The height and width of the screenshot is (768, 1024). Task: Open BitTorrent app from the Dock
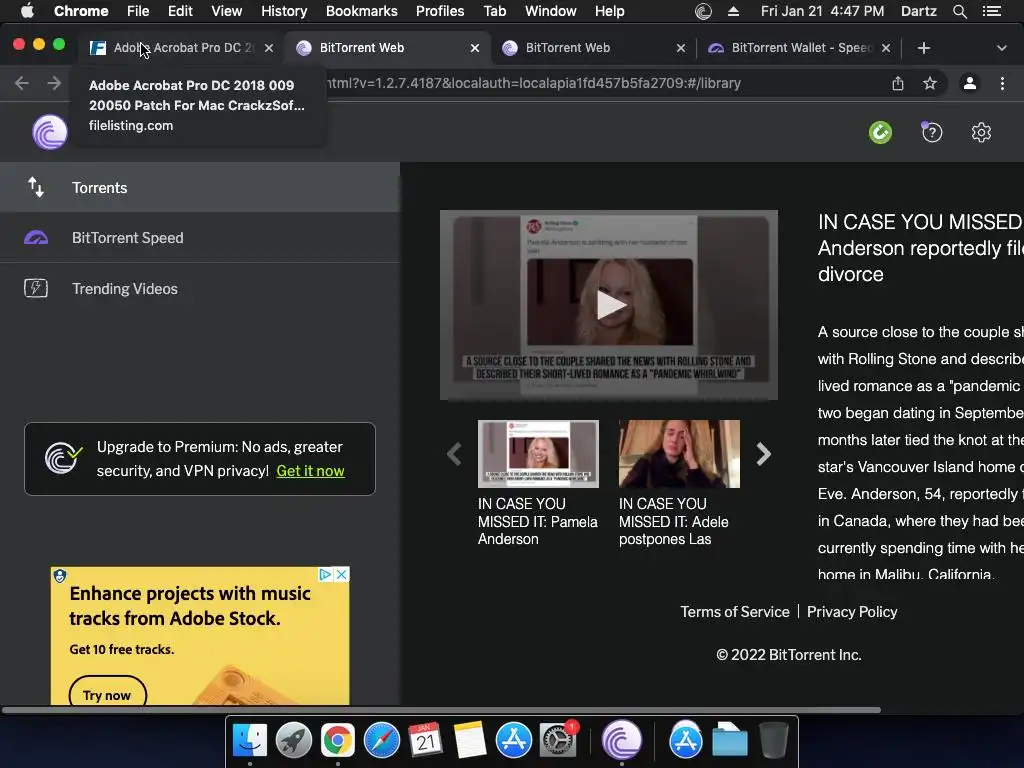(x=622, y=741)
